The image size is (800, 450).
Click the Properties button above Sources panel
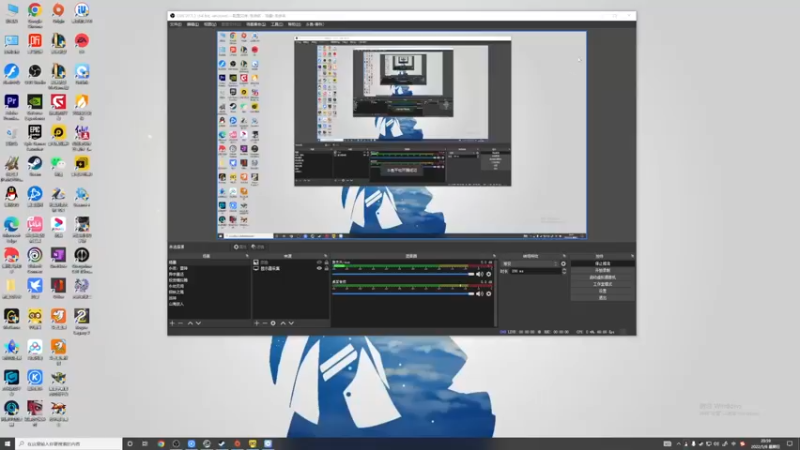[240, 247]
